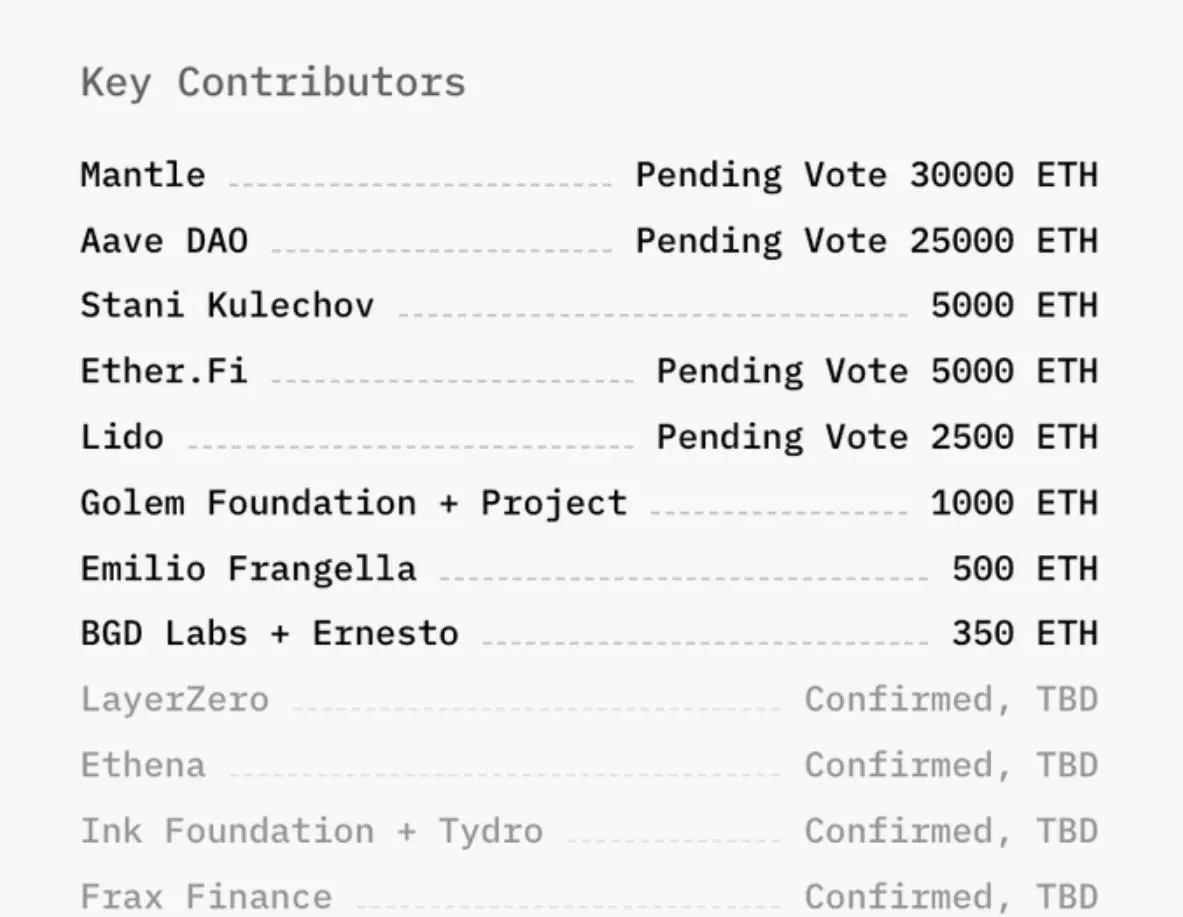Click Lido's Pending Vote 2500 ETH
The image size is (1183, 917).
(877, 437)
